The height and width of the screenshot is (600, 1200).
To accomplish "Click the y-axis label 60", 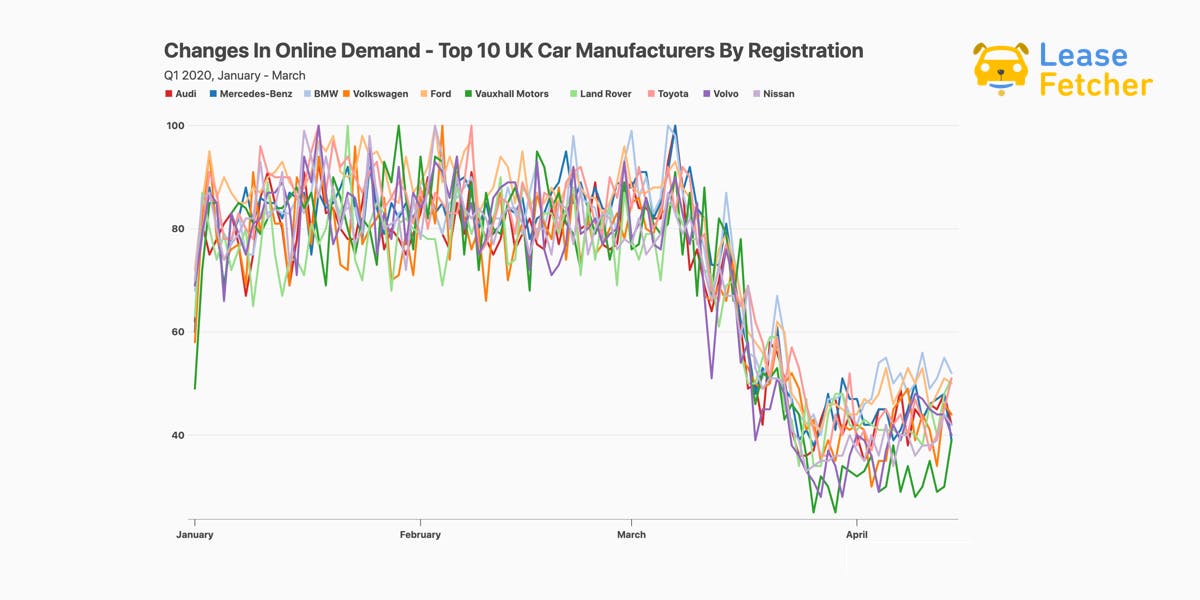I will coord(178,332).
